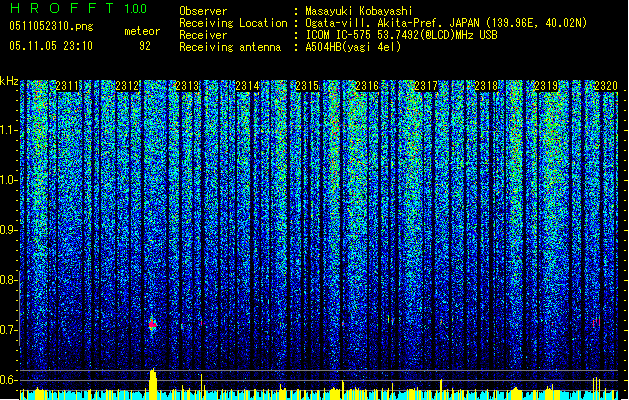Click the Observer name Masayuki Kobayashi

point(359,11)
